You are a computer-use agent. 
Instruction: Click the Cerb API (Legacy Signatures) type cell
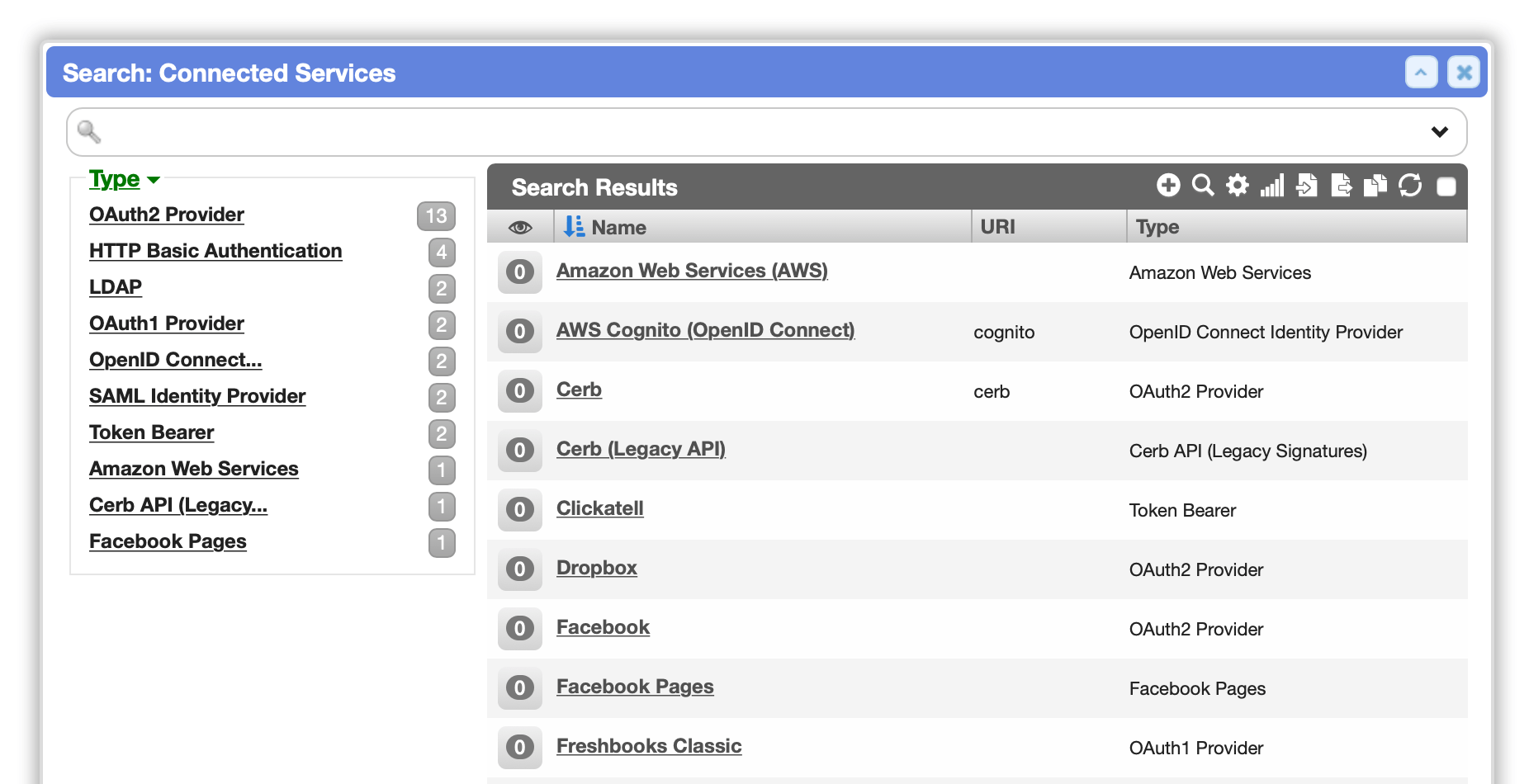pos(1248,451)
